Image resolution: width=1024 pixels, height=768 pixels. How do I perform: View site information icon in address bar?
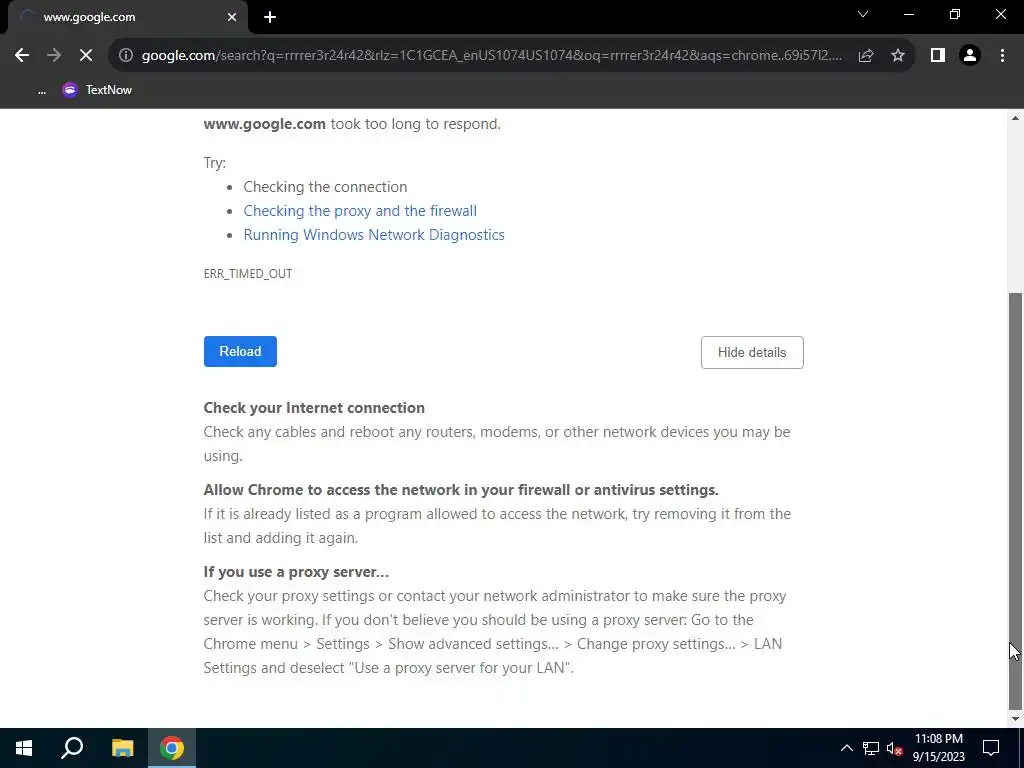click(125, 56)
